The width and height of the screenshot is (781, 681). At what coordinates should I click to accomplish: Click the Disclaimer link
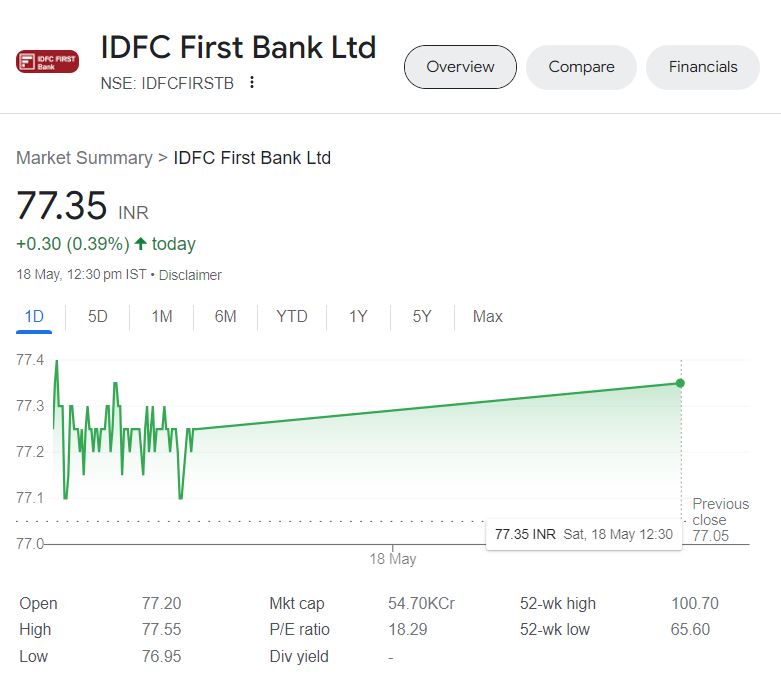[190, 275]
